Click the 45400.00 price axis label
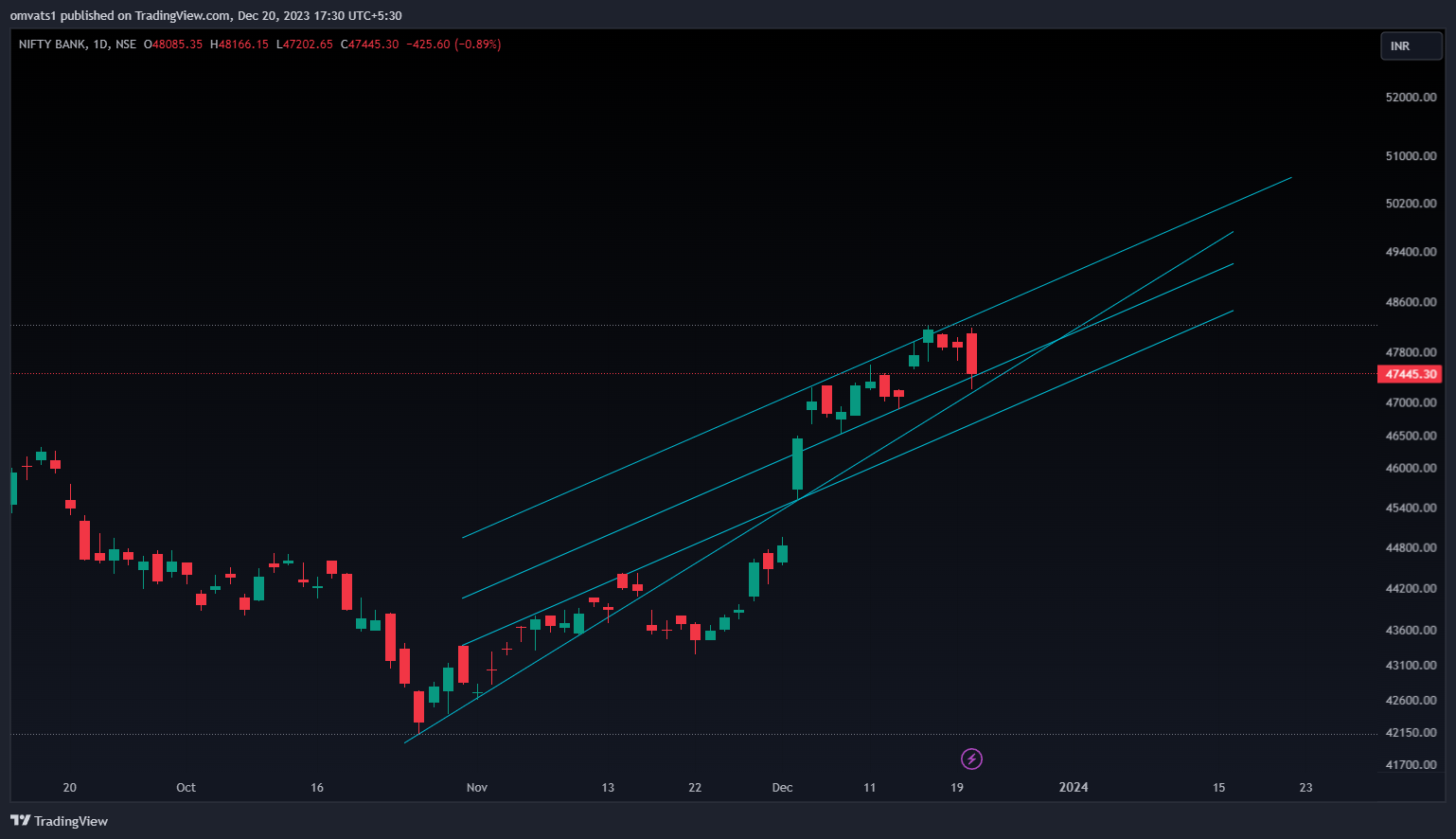Viewport: 1456px width, 839px height. [1411, 508]
